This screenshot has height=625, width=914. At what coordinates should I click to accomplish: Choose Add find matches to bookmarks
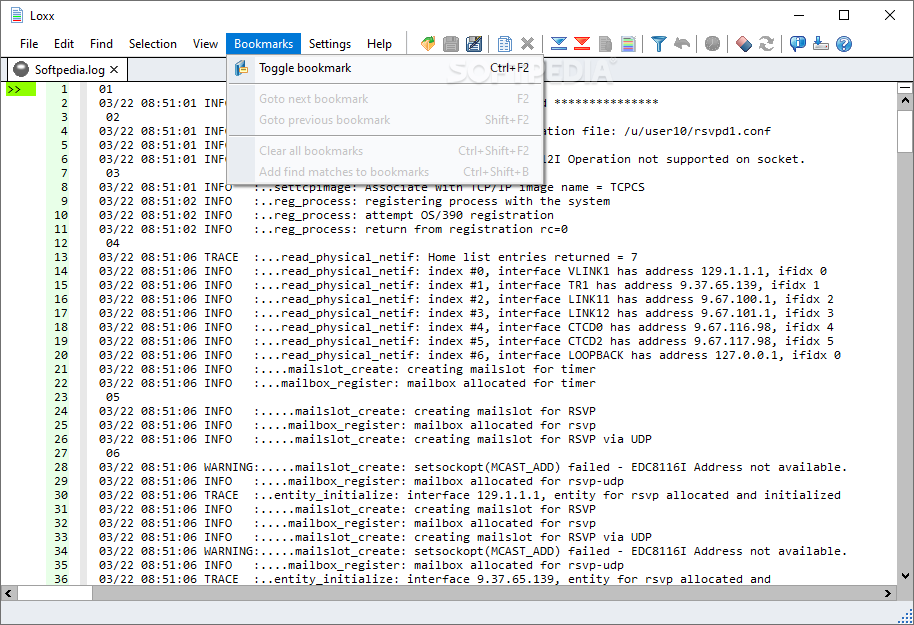pos(385,172)
